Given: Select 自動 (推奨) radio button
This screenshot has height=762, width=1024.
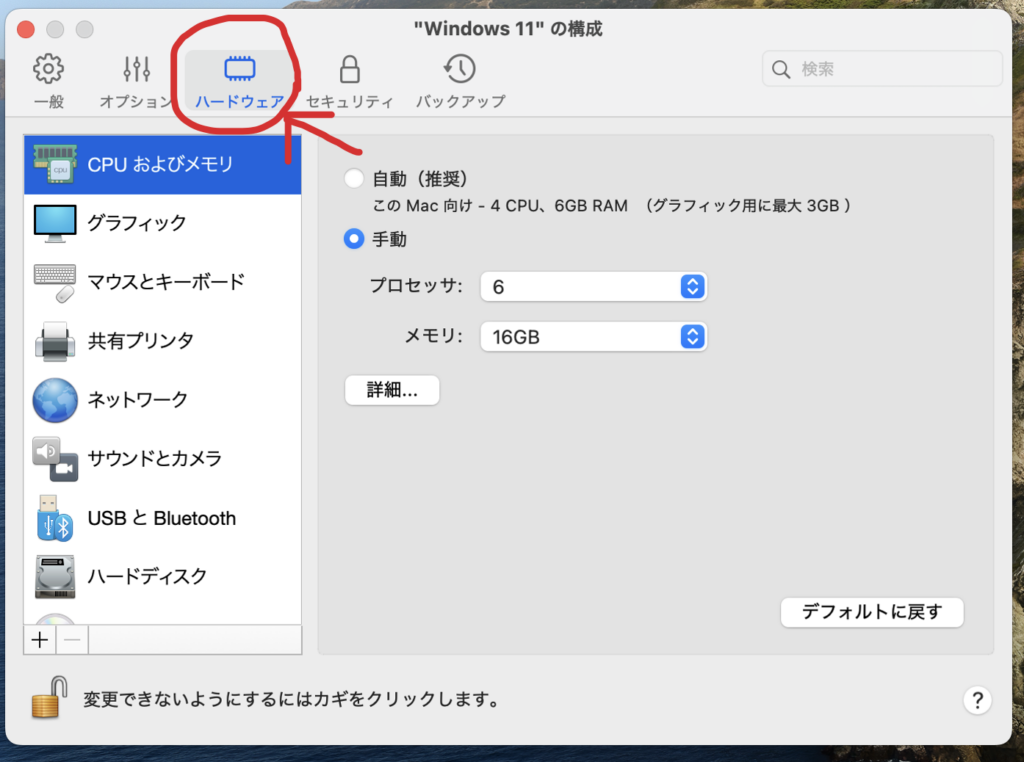Looking at the screenshot, I should pyautogui.click(x=353, y=178).
